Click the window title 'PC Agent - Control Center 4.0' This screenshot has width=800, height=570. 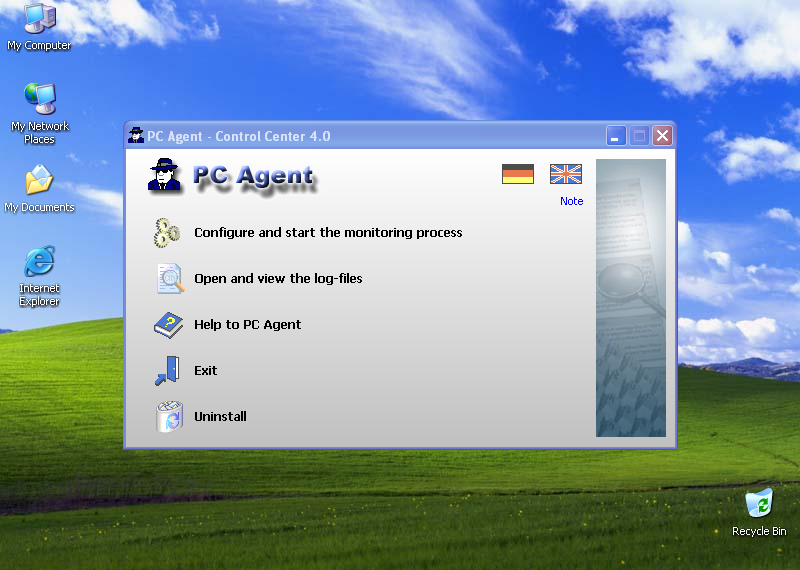click(x=239, y=136)
